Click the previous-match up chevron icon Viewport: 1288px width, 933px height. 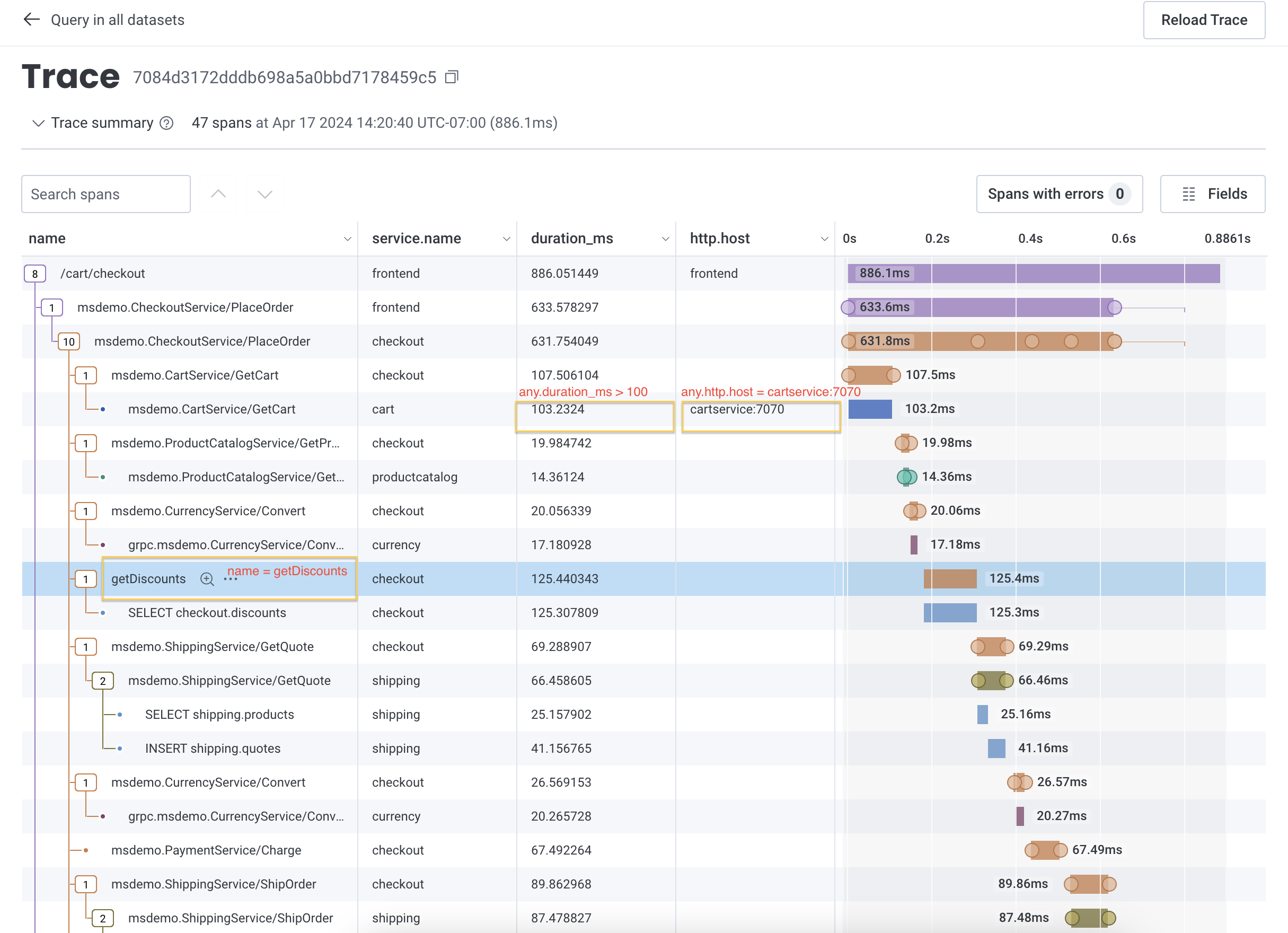coord(218,193)
